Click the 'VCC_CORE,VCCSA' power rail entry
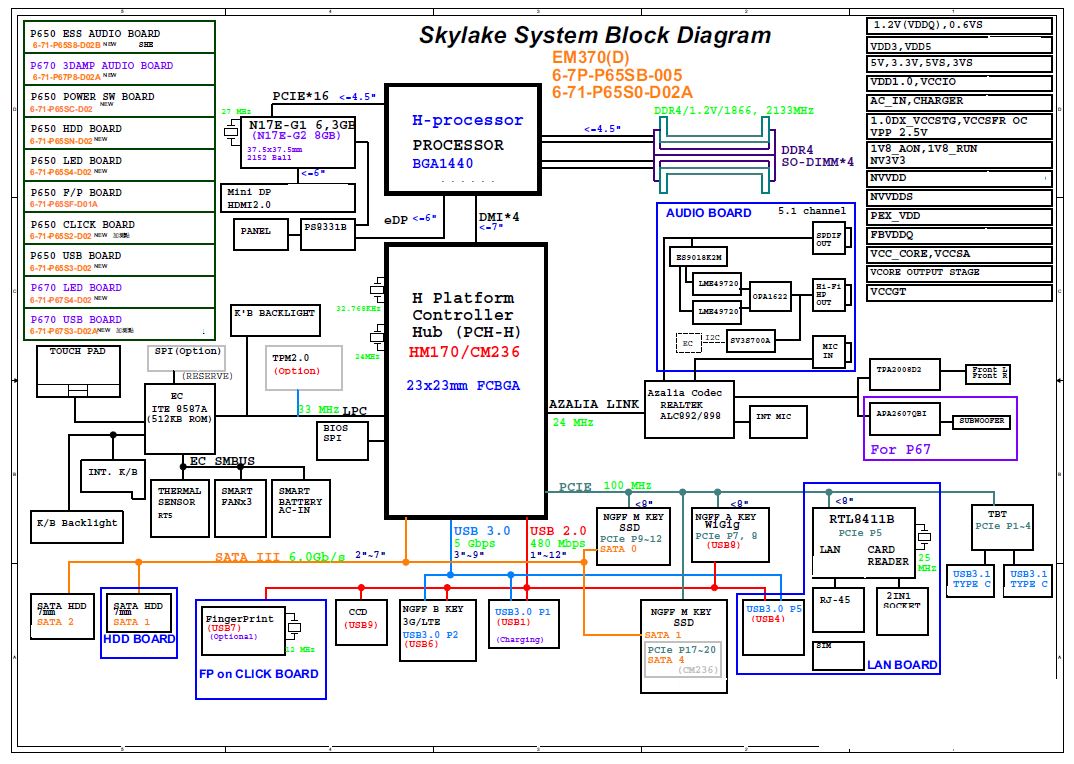1074x764 pixels. click(x=959, y=254)
